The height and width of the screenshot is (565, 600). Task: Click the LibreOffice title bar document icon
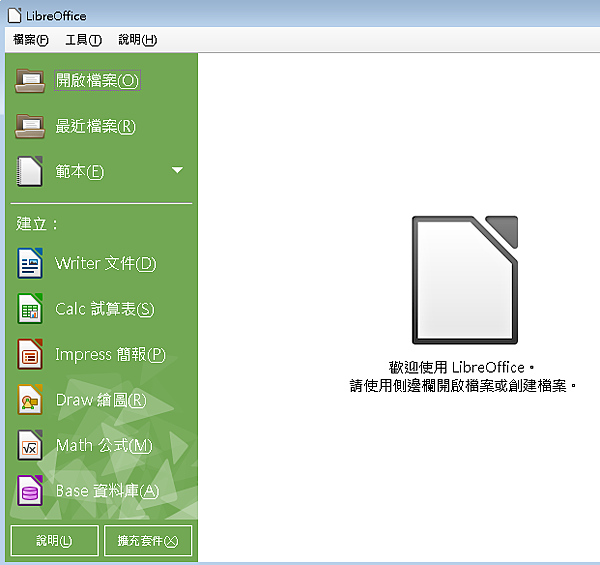(x=15, y=15)
